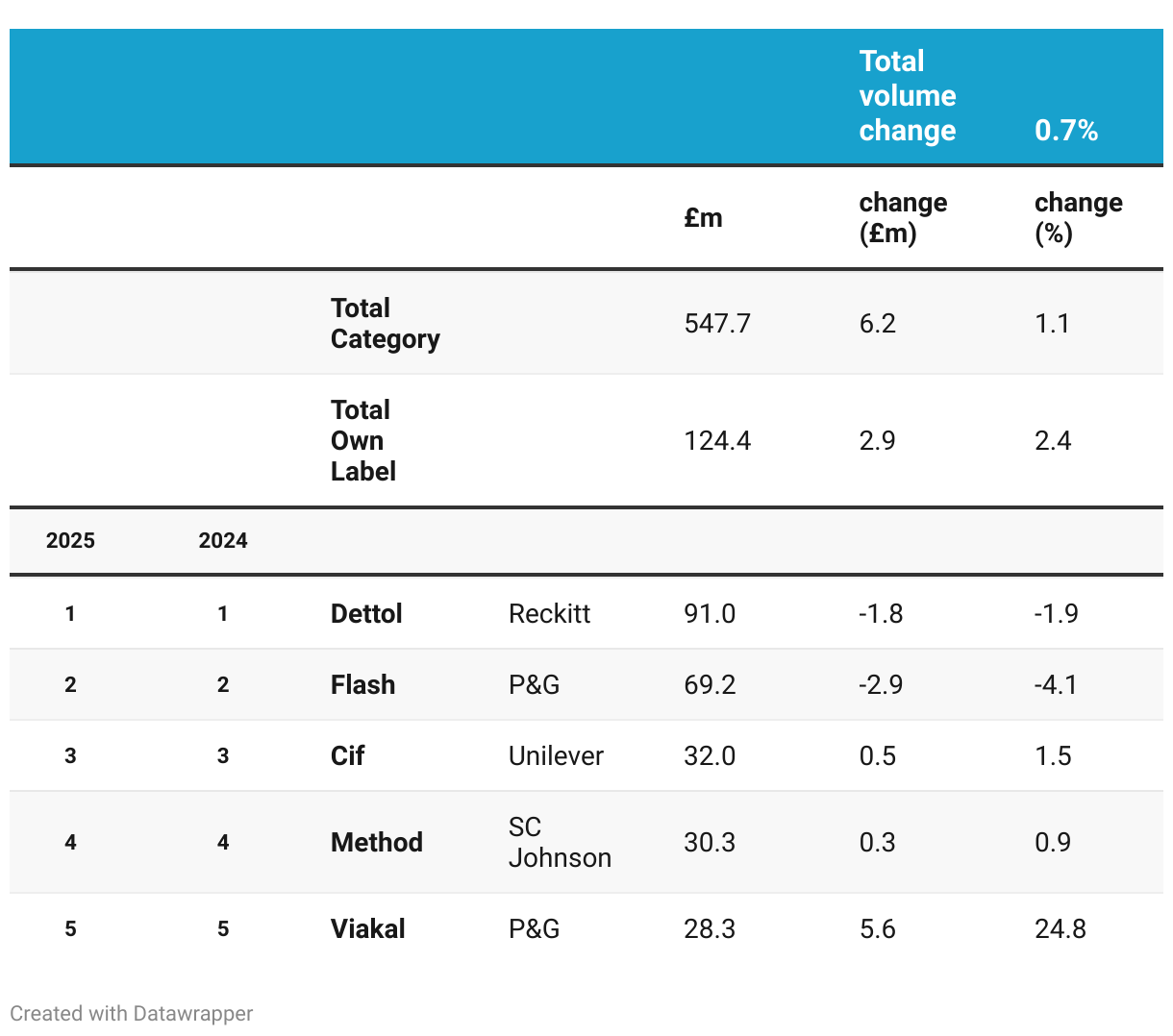1173x1036 pixels.
Task: Click the change (£m) column header
Action: 903,217
